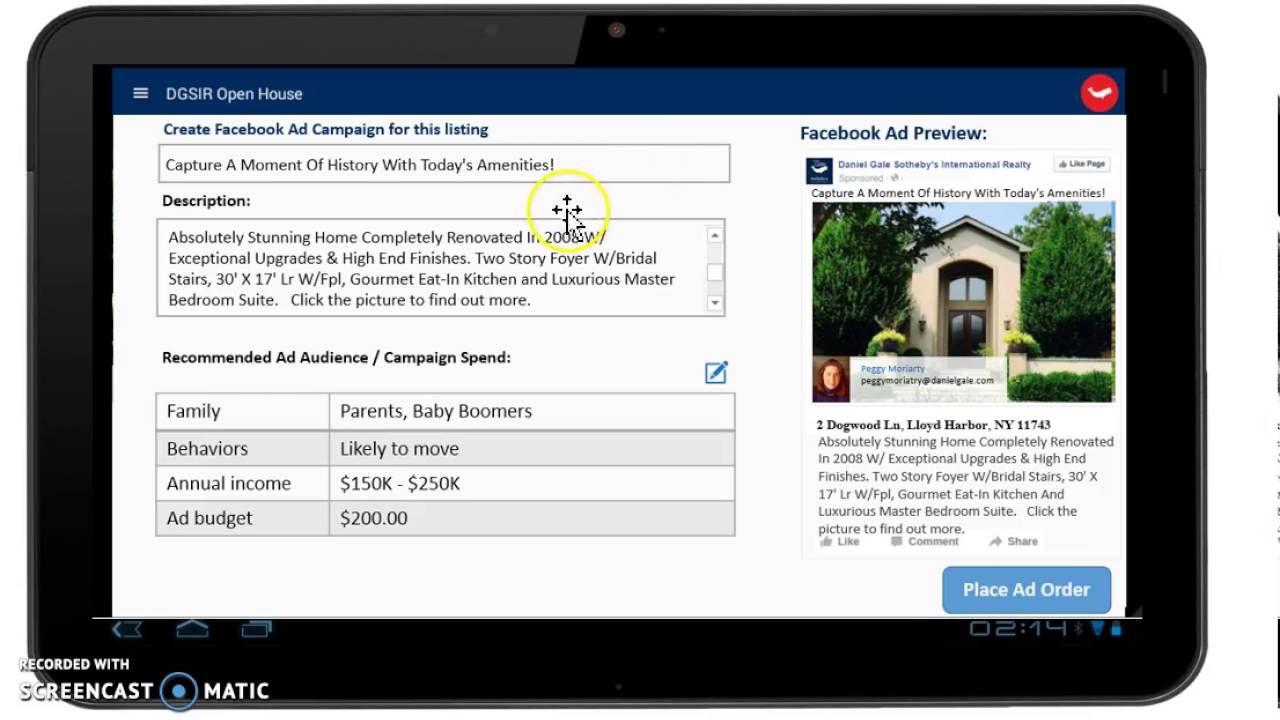This screenshot has height=720, width=1280.
Task: Click the 'Facebook Ad Preview:' heading
Action: pos(893,133)
